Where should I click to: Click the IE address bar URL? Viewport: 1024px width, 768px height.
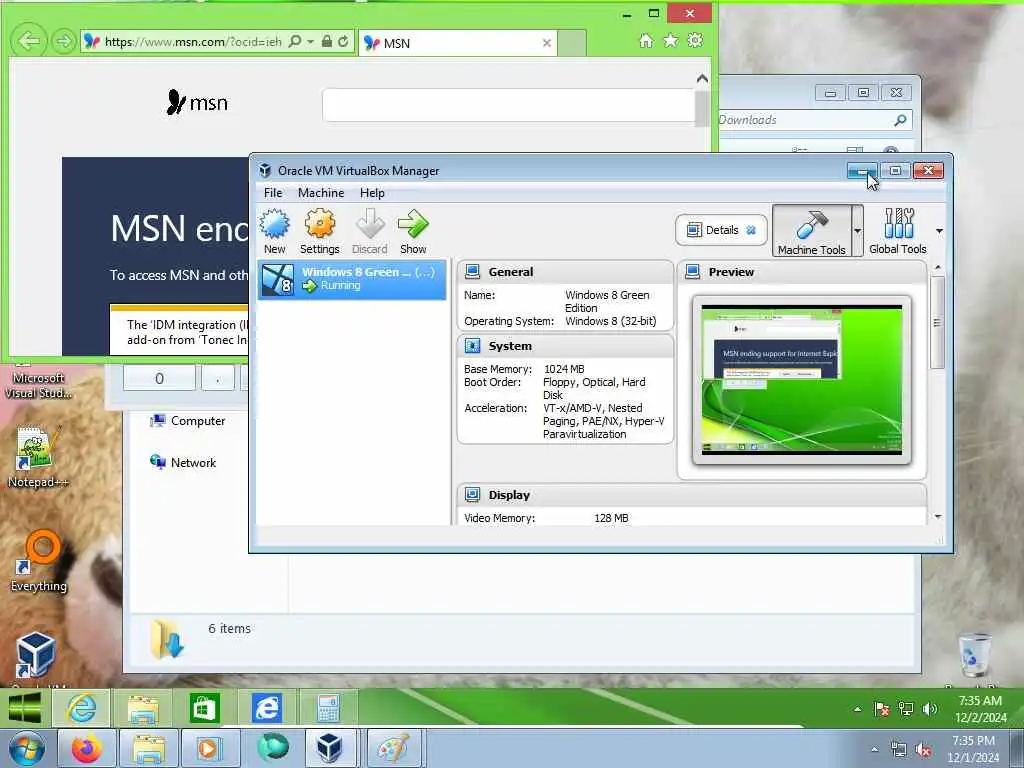pyautogui.click(x=193, y=42)
